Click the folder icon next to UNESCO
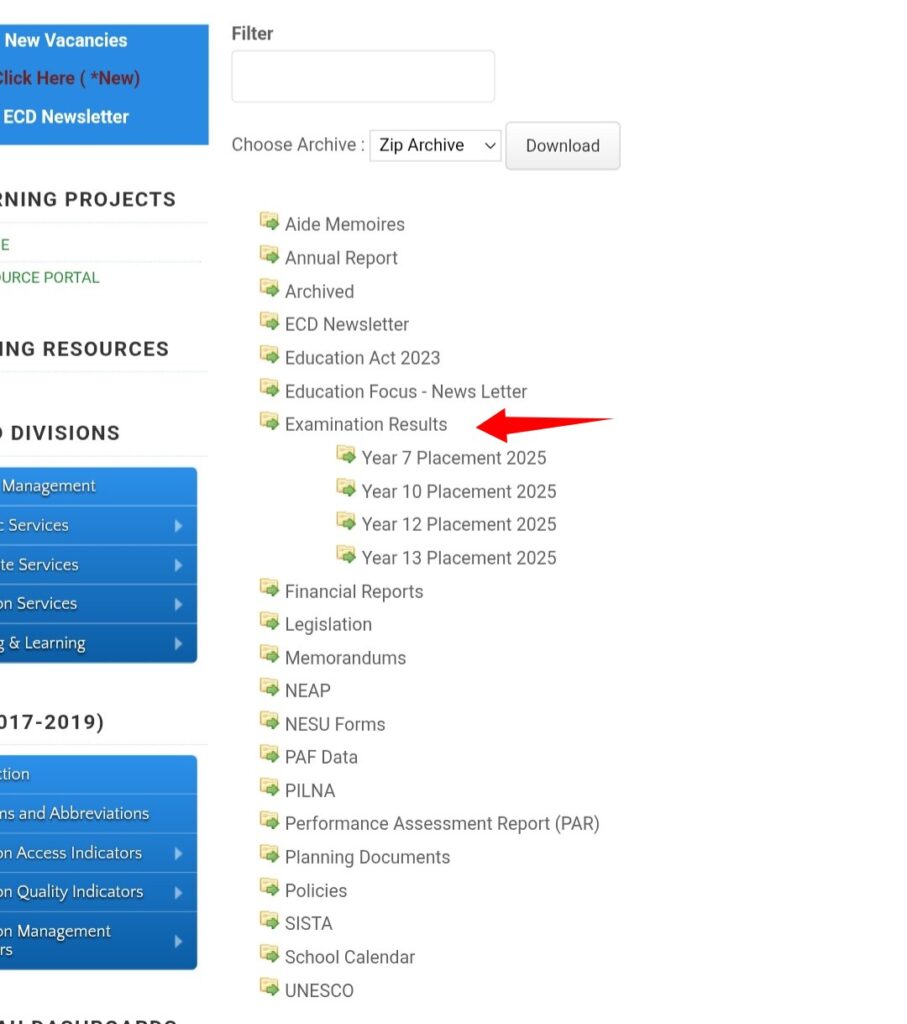This screenshot has height=1024, width=907. (269, 989)
